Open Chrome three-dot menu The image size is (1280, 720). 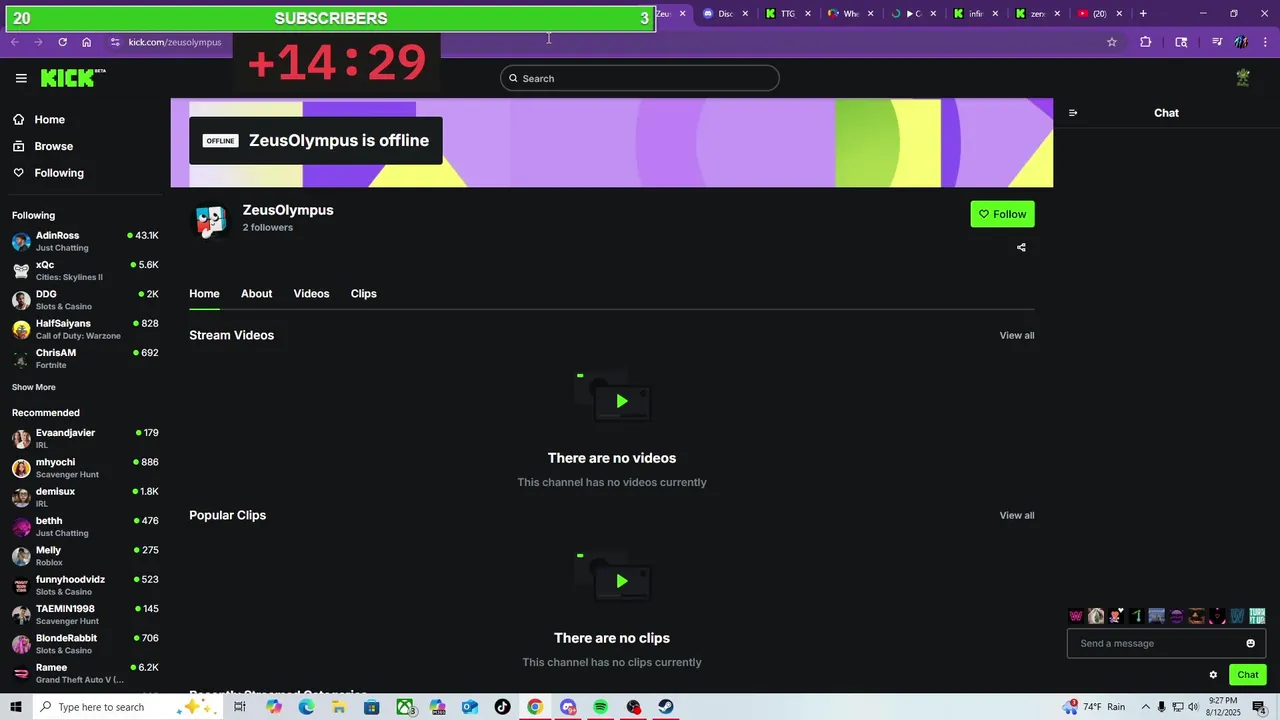tap(1265, 42)
